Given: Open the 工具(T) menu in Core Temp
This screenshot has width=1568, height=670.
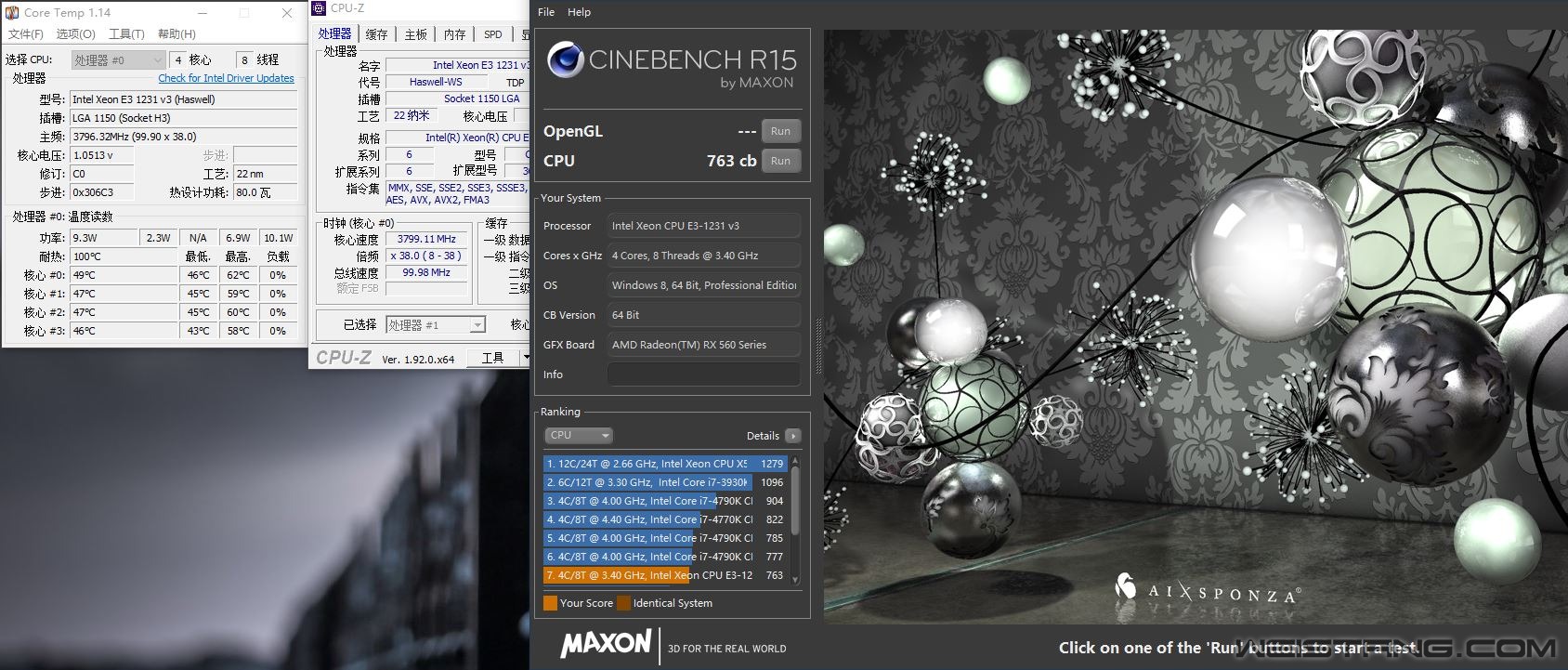Looking at the screenshot, I should pyautogui.click(x=127, y=33).
